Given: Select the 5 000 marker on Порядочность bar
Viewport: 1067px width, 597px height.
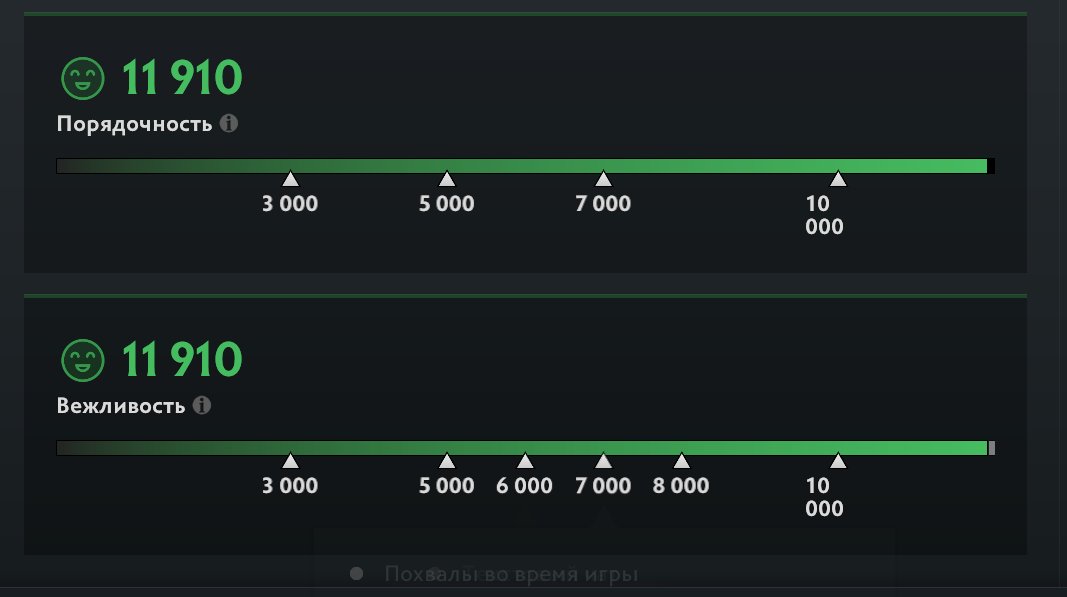Looking at the screenshot, I should coord(447,179).
